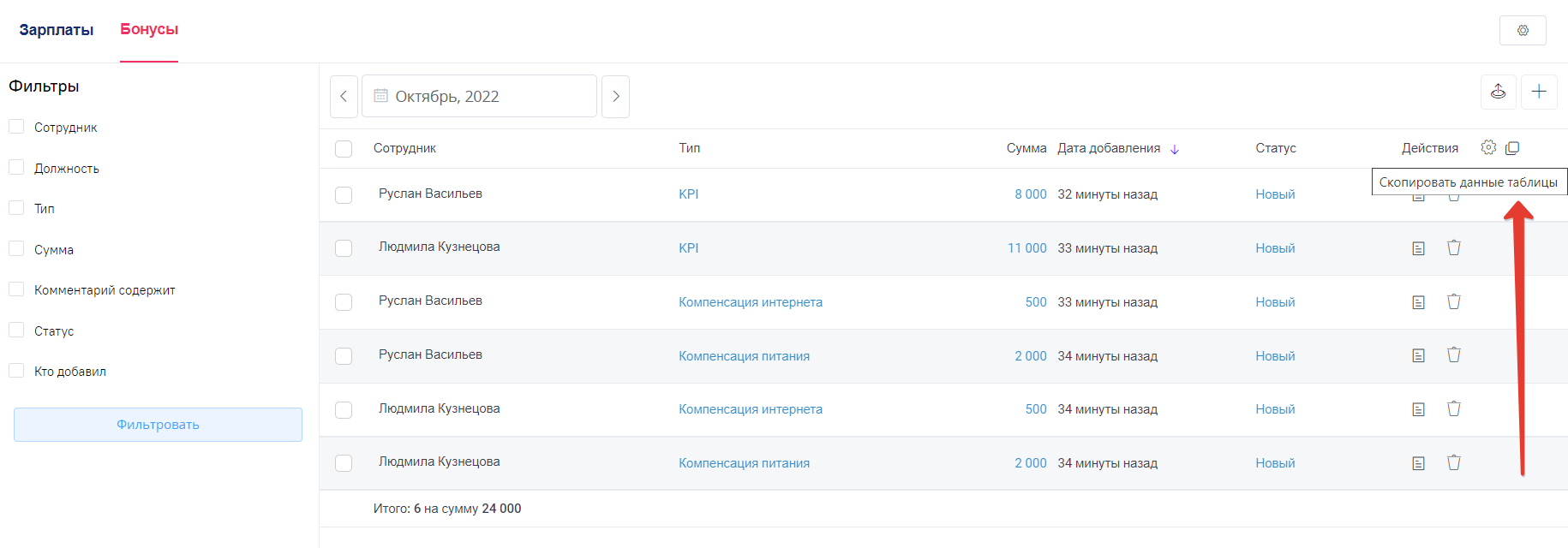Go to next month with right chevron

click(x=615, y=97)
